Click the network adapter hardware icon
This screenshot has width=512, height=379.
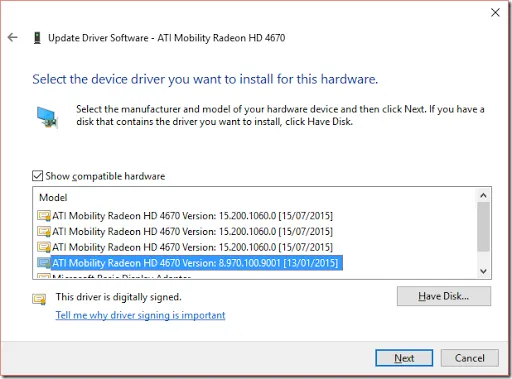pyautogui.click(x=47, y=117)
